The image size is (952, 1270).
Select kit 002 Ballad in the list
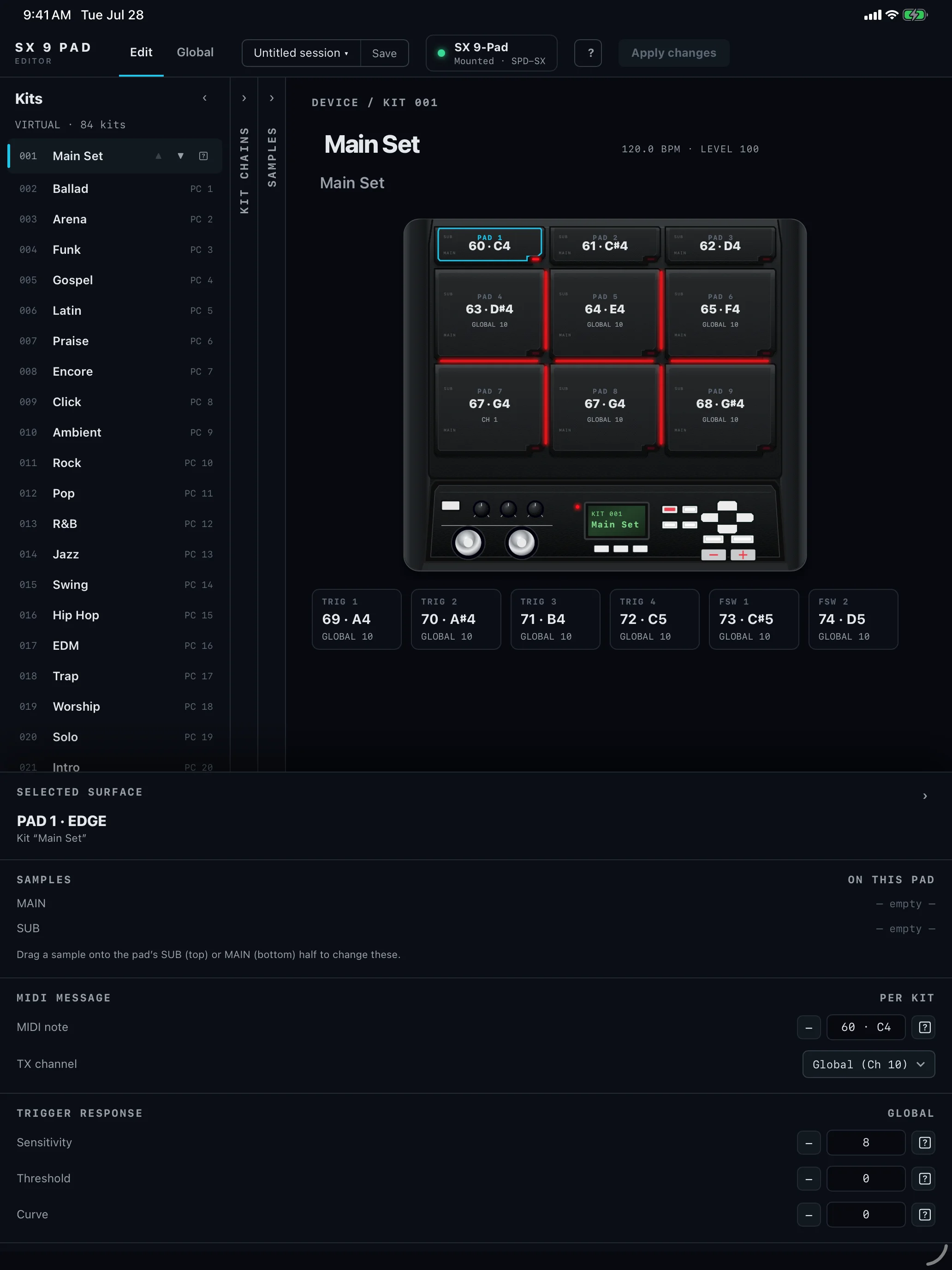point(115,189)
